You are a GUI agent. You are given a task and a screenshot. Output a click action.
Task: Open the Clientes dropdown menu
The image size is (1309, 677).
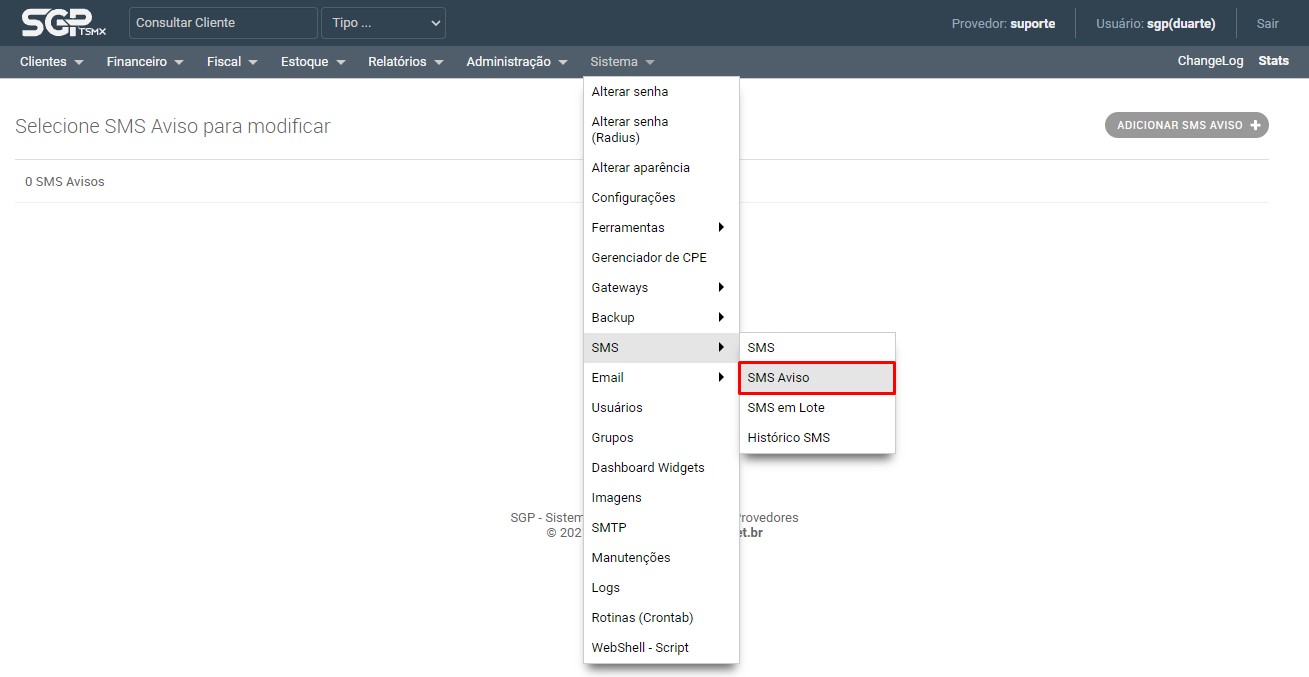coord(51,62)
